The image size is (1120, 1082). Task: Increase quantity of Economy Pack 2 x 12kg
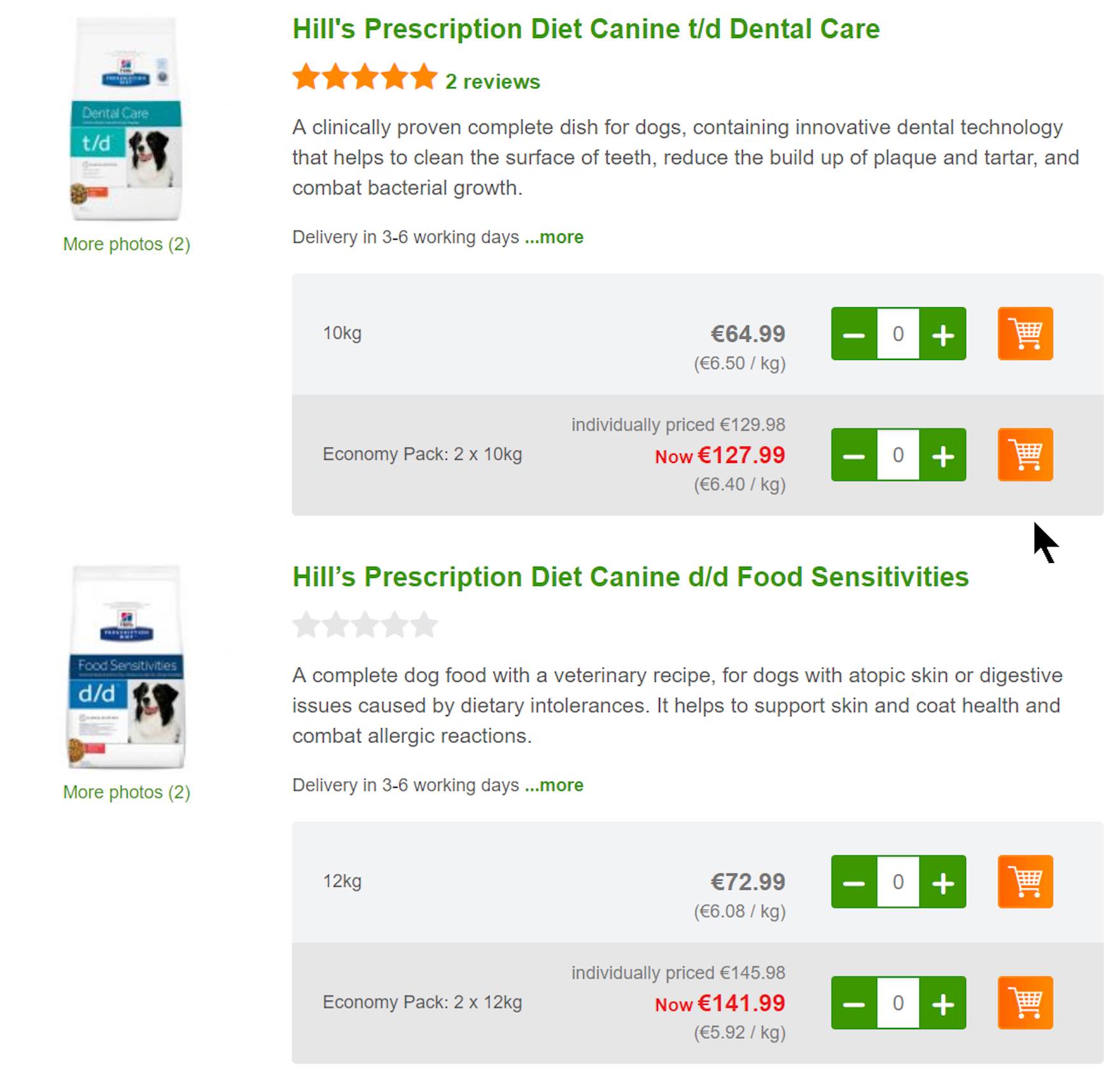click(943, 1002)
